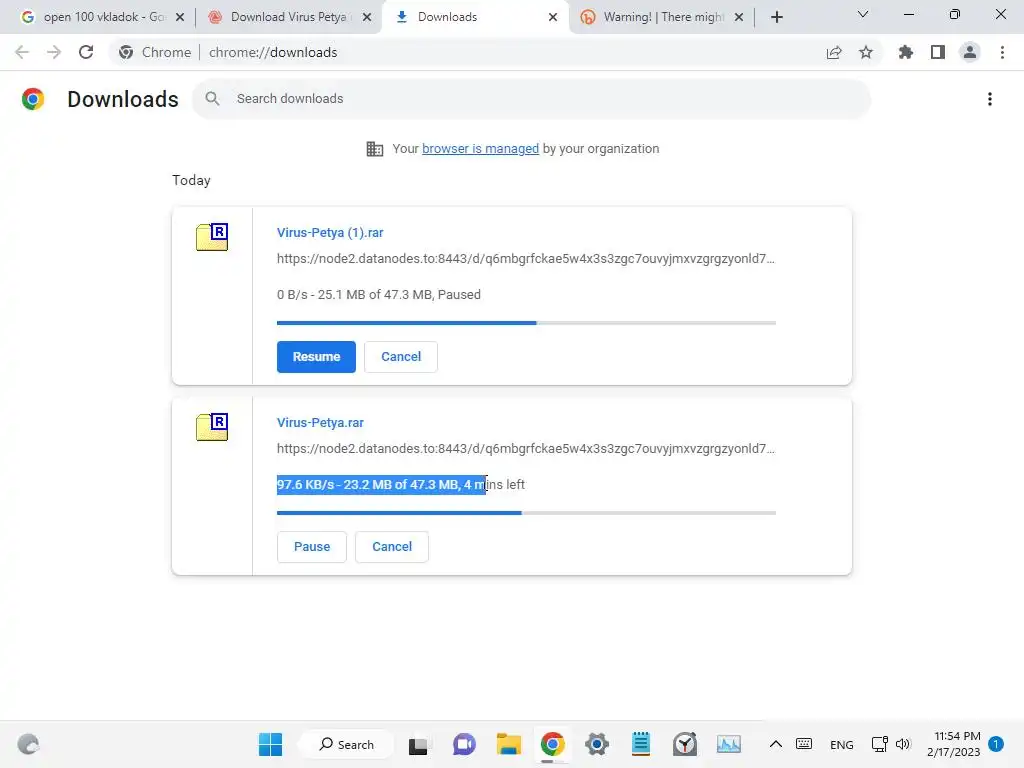Go back to the previous page
Screen dimensions: 1024x768
(22, 52)
